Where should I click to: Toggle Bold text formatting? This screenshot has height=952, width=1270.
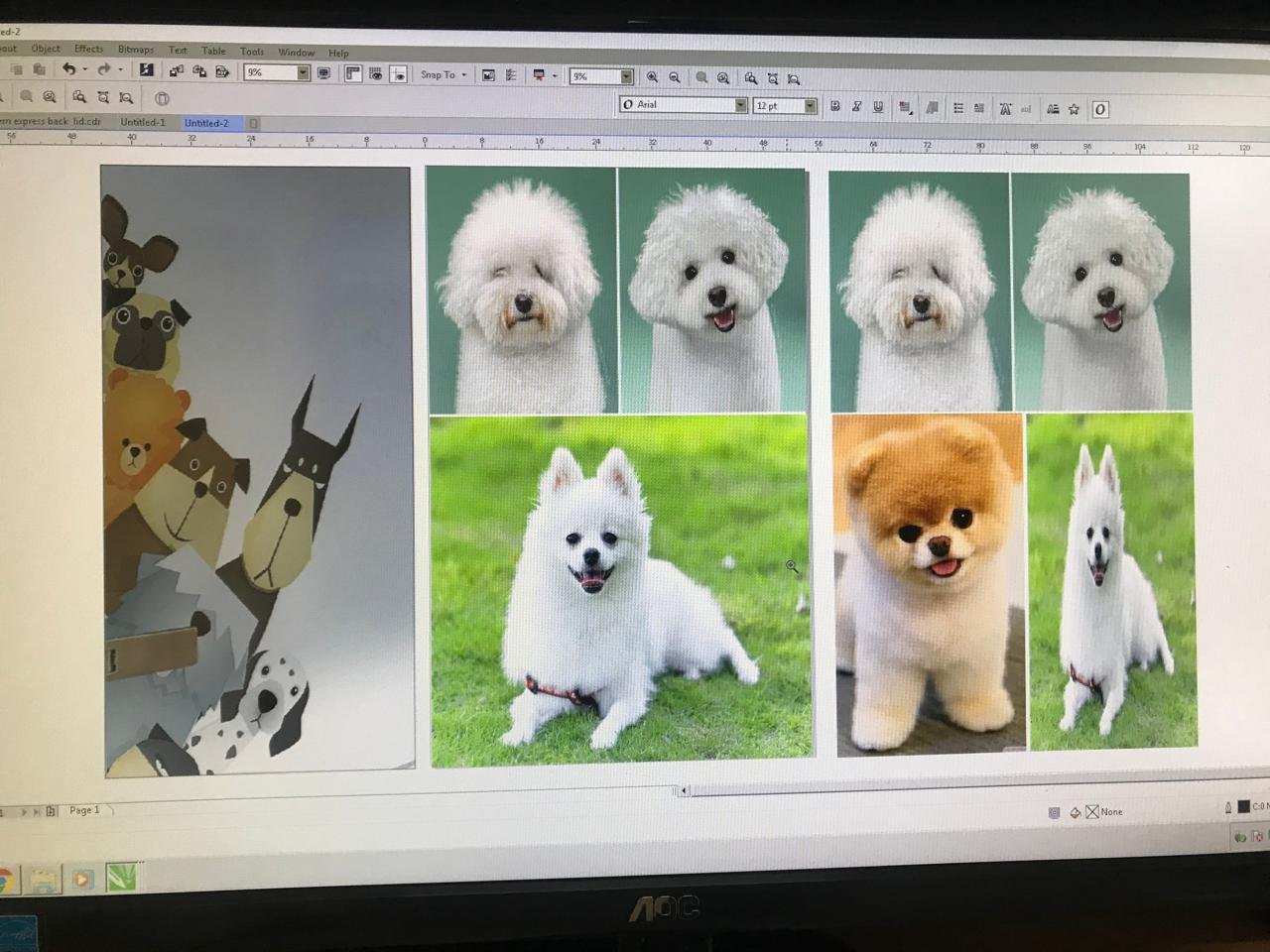coord(834,106)
